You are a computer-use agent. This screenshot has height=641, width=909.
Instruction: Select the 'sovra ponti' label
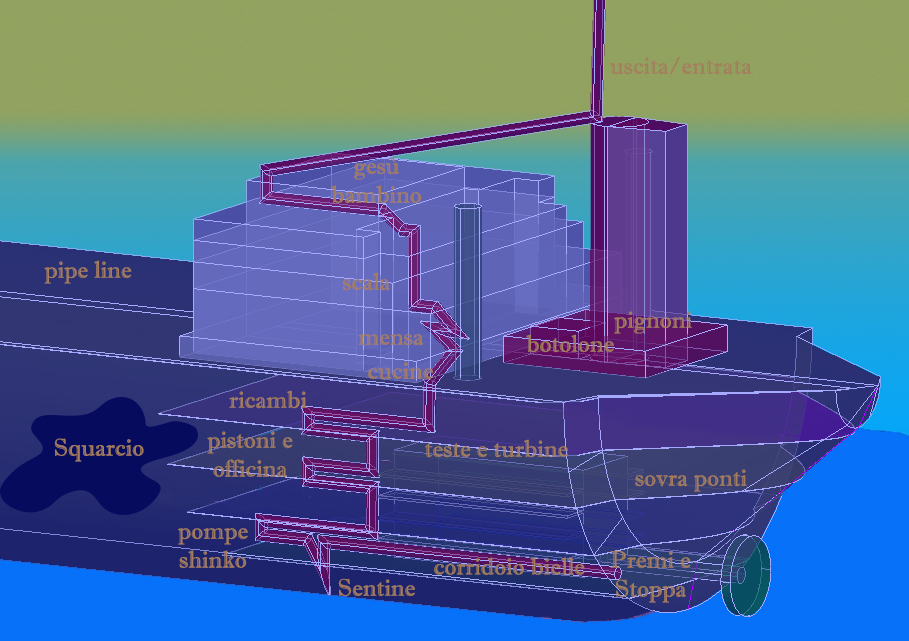click(x=690, y=479)
